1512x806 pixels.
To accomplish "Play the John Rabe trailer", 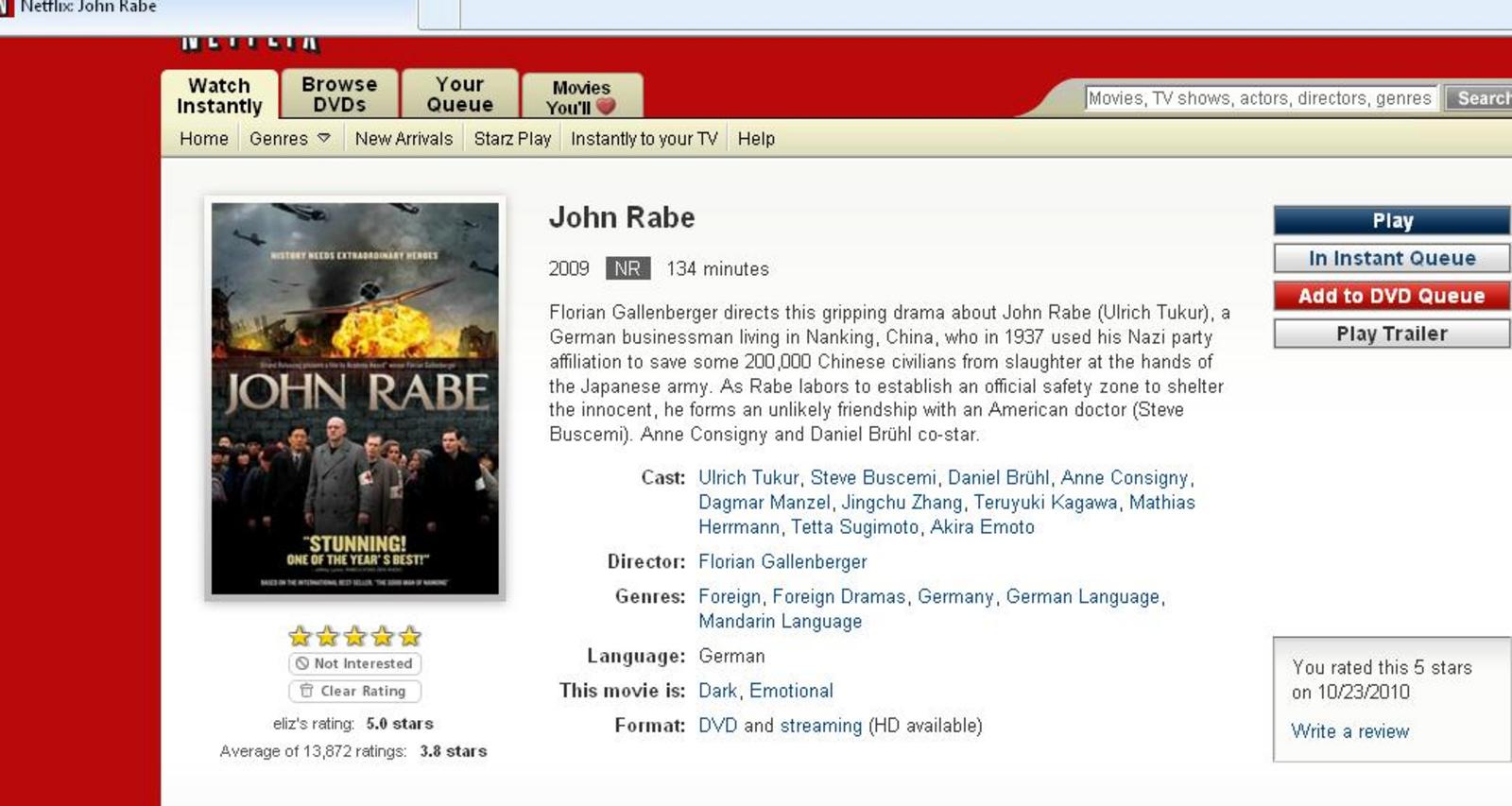I will coord(1392,334).
